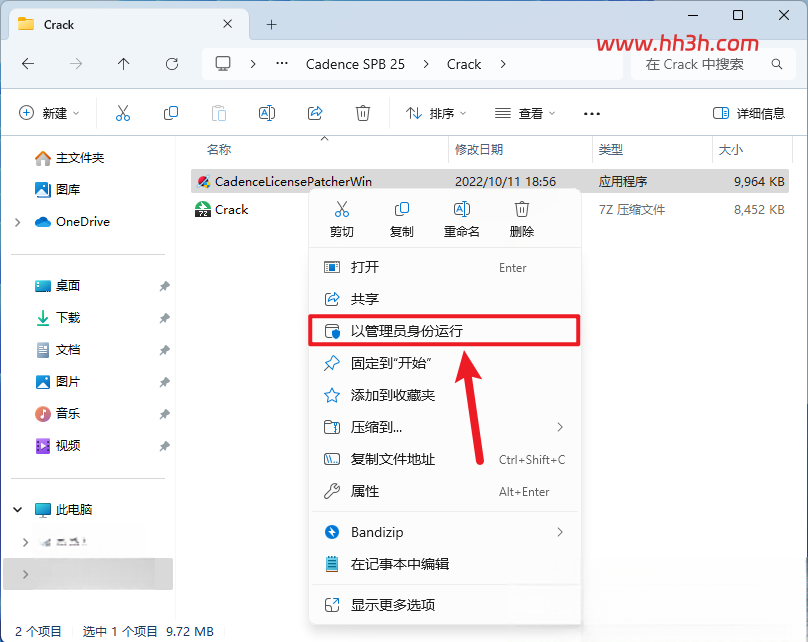
Task: Click the Share icon in the toolbar
Action: pos(315,113)
